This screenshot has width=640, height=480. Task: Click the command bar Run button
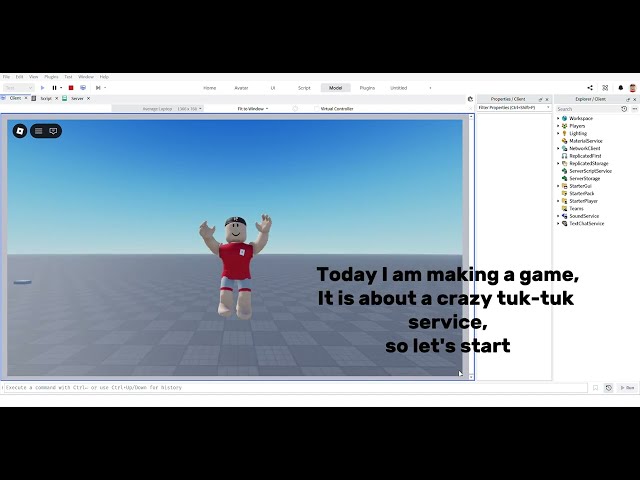627,388
